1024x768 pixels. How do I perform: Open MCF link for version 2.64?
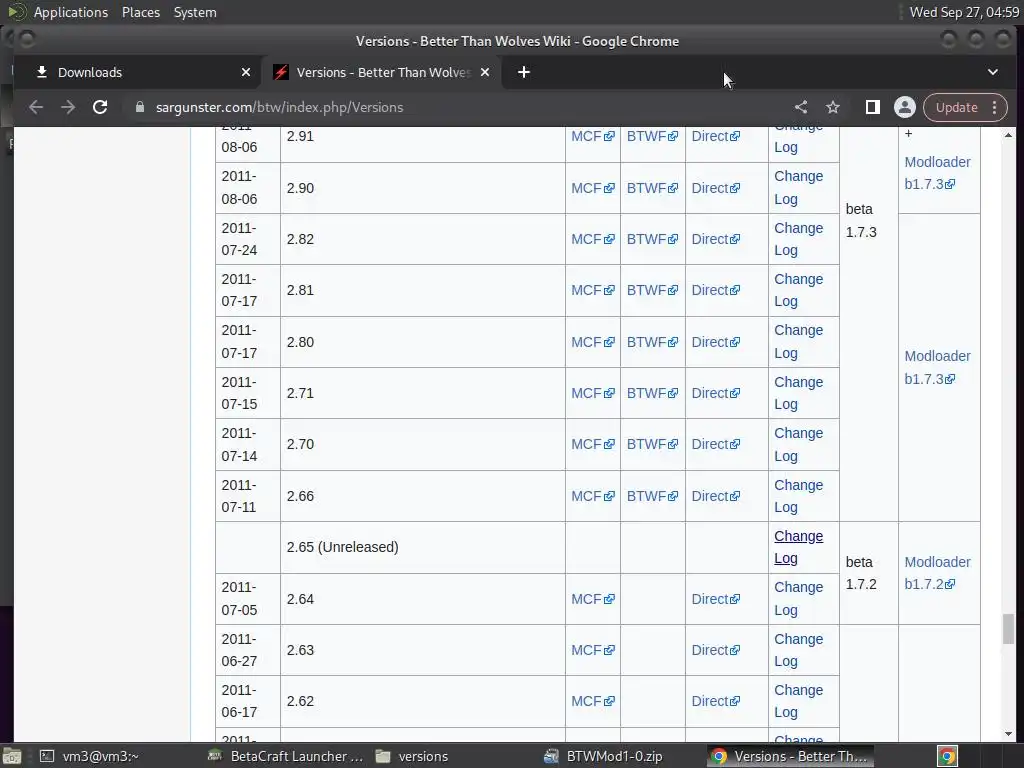592,599
